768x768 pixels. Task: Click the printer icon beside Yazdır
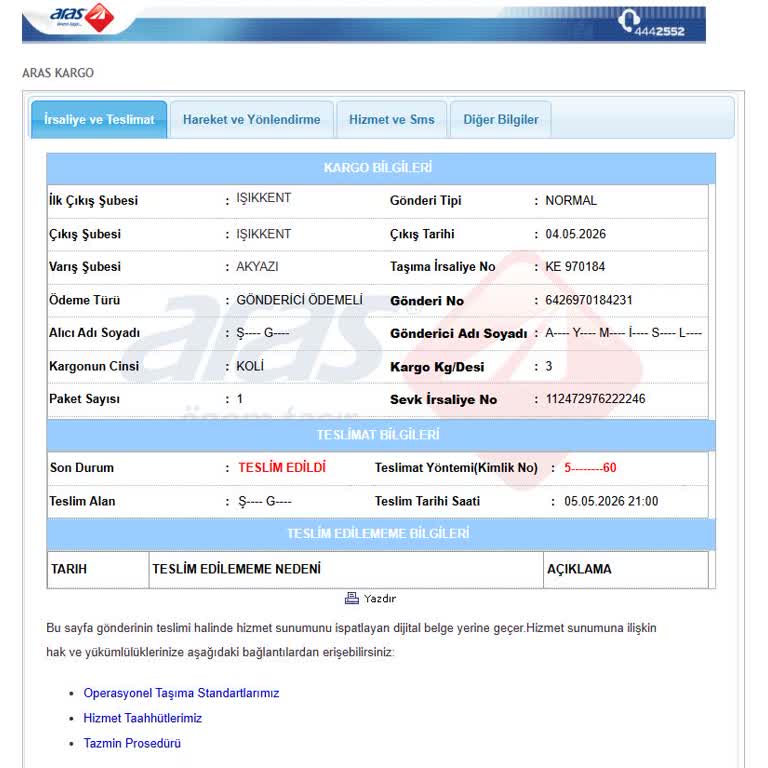click(351, 598)
